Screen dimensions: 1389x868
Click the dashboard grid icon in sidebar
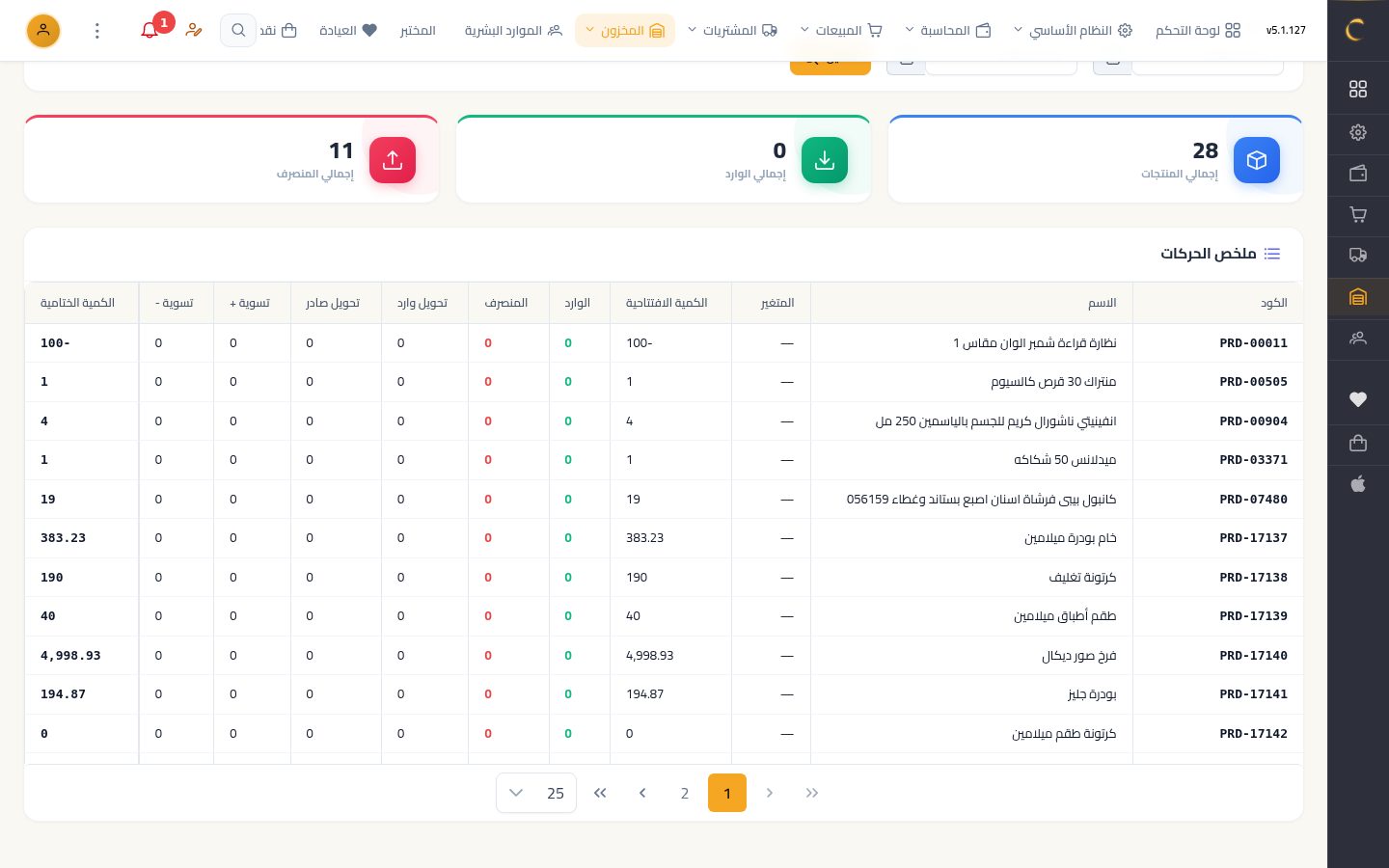1358,89
